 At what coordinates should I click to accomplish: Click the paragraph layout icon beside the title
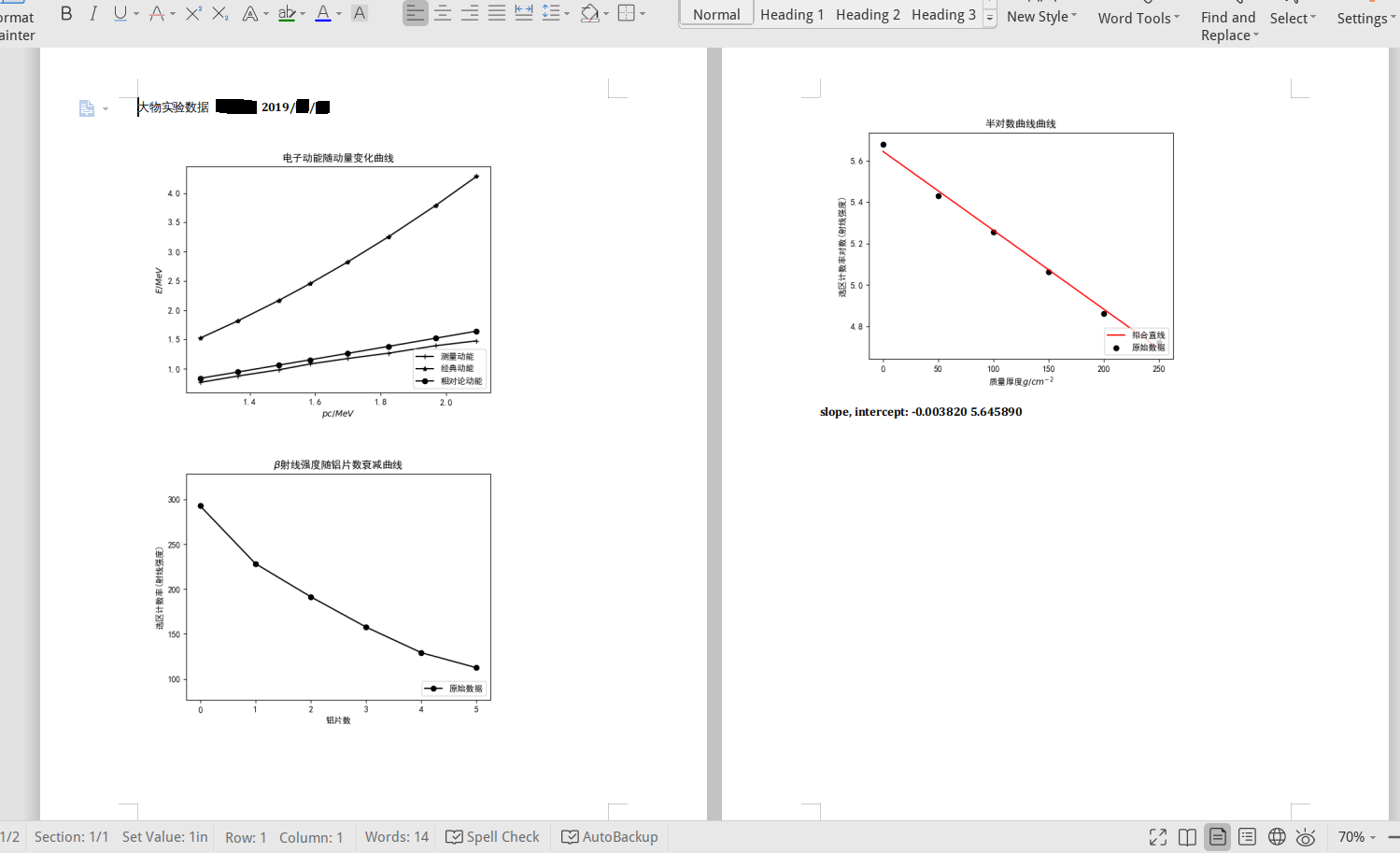(87, 108)
